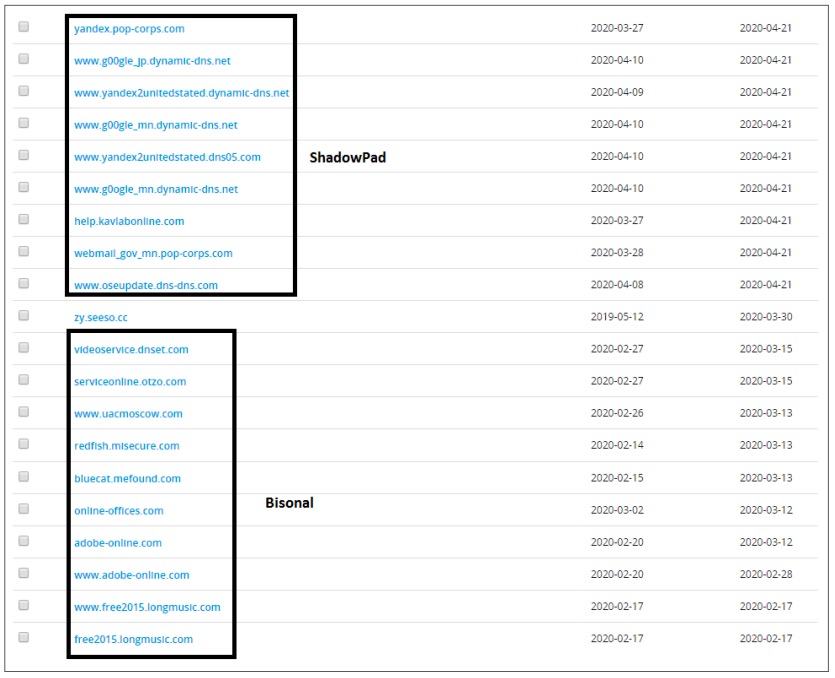Screen dimensions: 835x678
Task: Tick the checkbox for yandex.pop-corps.com
Action: coord(23,27)
